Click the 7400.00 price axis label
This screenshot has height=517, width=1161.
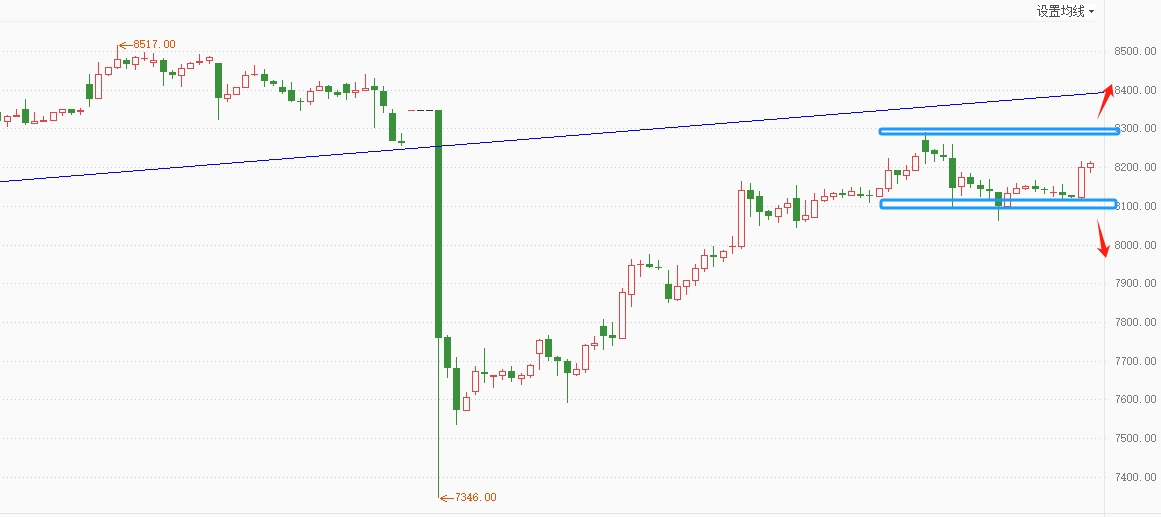[x=1135, y=477]
